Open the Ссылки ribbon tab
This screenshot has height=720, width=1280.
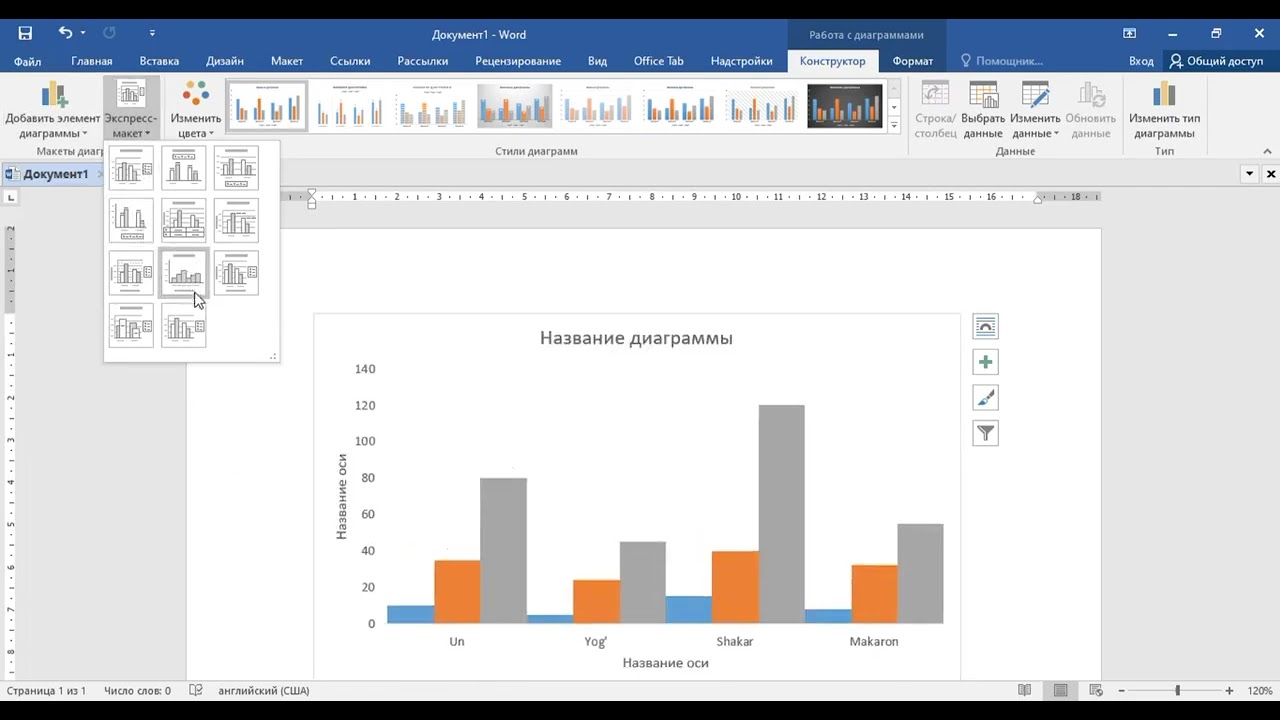pos(350,61)
